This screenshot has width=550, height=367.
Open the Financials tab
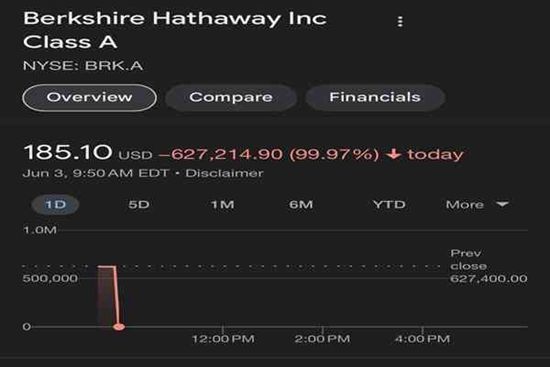point(375,97)
